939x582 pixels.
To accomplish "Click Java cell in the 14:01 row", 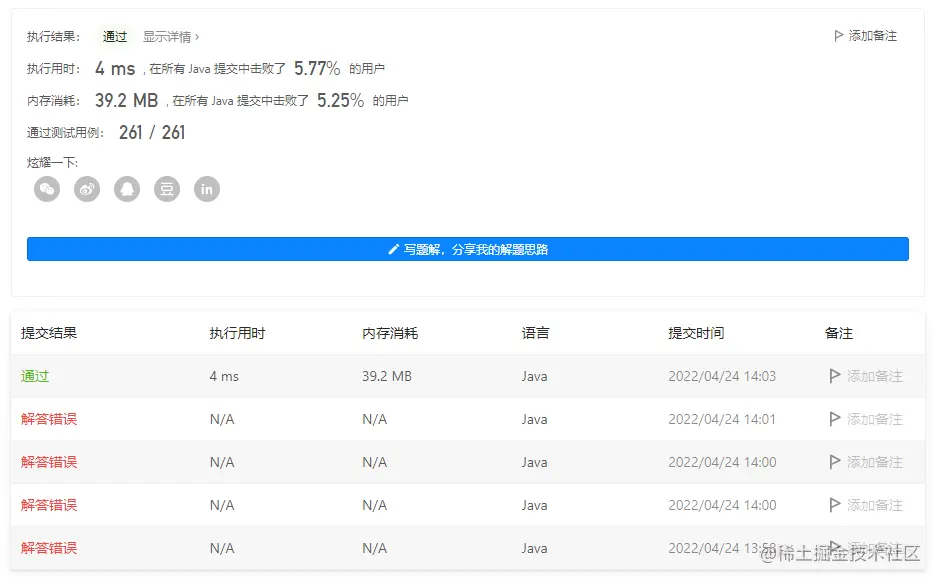I will (x=534, y=419).
